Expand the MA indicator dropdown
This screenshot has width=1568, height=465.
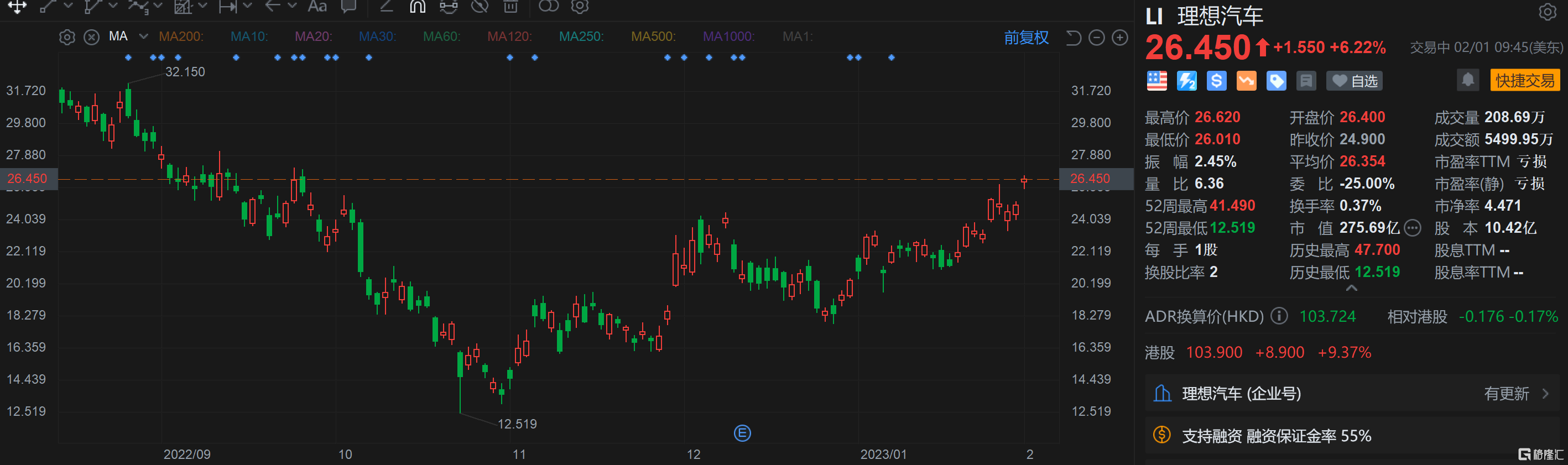144,36
